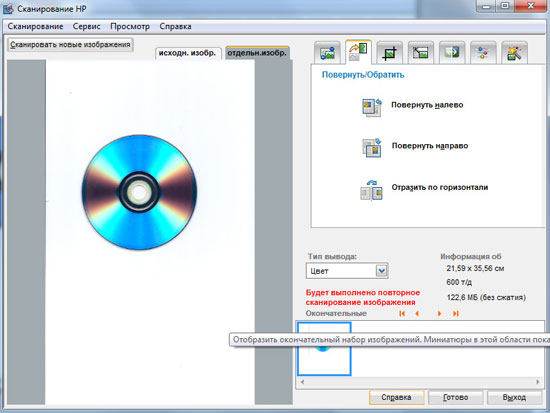Open the Тип вывода dropdown arrow
This screenshot has height=413, width=550.
tap(382, 271)
